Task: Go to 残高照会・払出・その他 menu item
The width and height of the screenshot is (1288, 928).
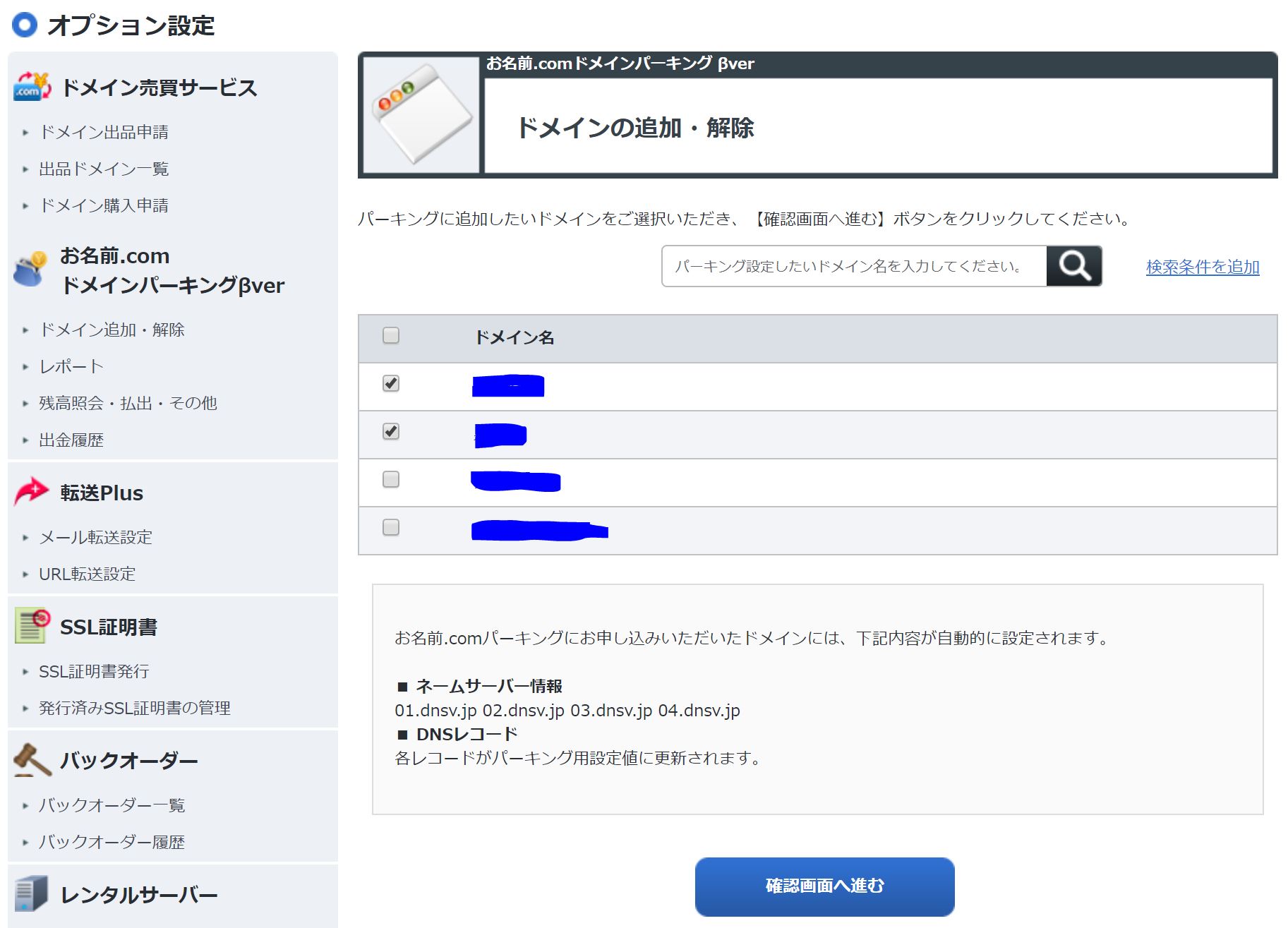Action: point(128,403)
